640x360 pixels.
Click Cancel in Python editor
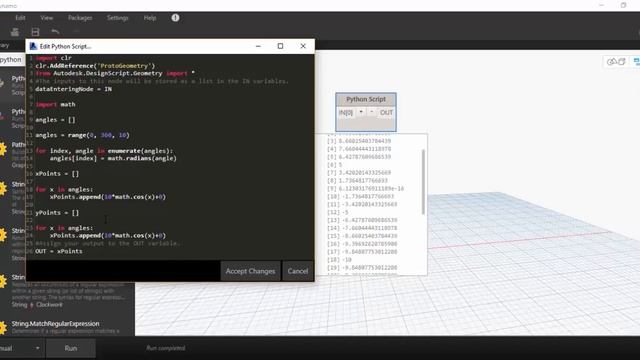(x=298, y=271)
